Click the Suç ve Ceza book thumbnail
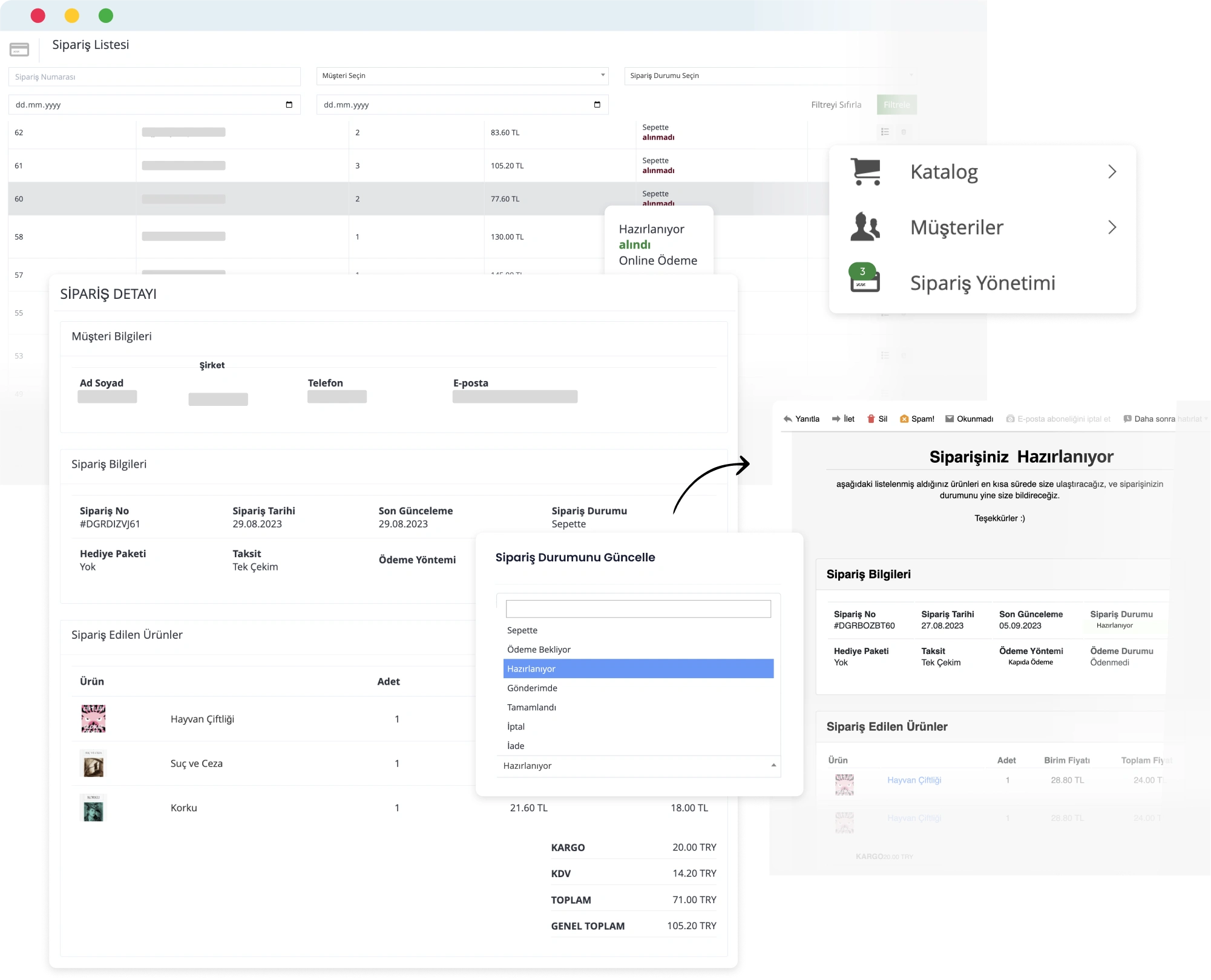Viewport: 1211px width, 980px height. point(93,763)
